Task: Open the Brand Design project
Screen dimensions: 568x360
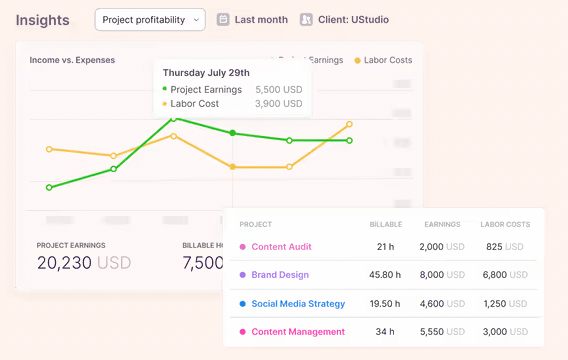Action: click(280, 275)
